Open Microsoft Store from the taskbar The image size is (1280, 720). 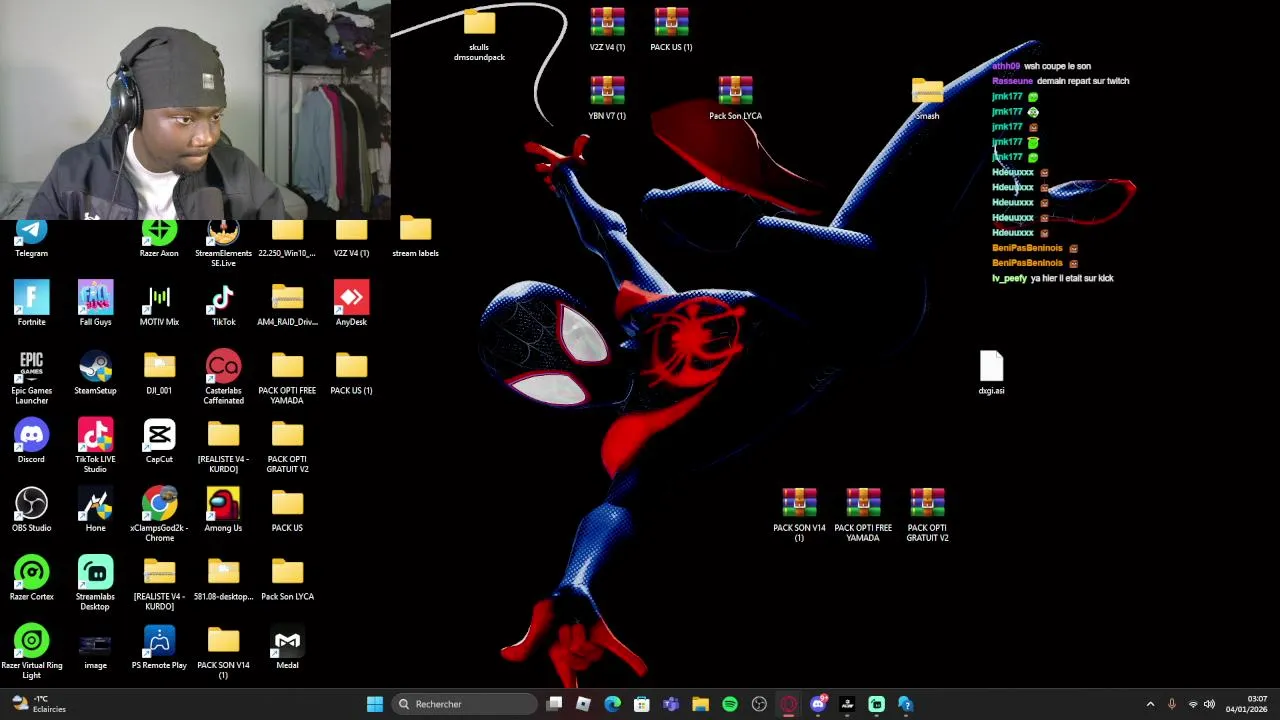click(642, 704)
